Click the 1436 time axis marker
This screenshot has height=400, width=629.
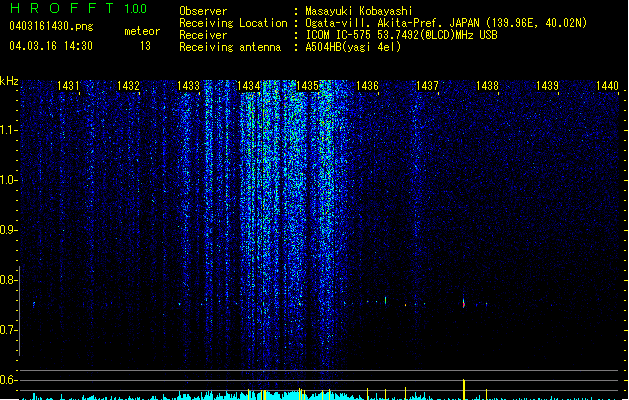tap(367, 86)
